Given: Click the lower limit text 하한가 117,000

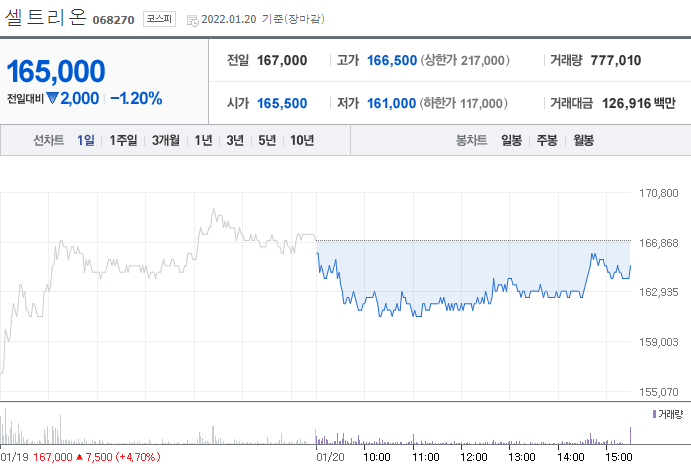Looking at the screenshot, I should 464,104.
